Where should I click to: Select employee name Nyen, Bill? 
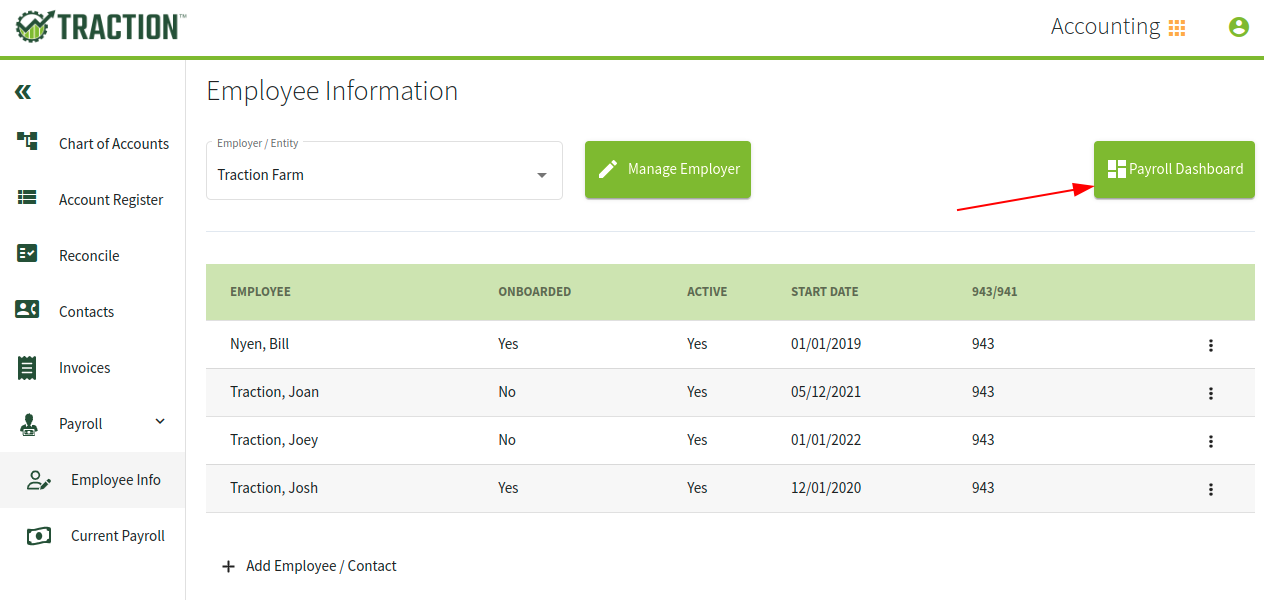point(259,344)
